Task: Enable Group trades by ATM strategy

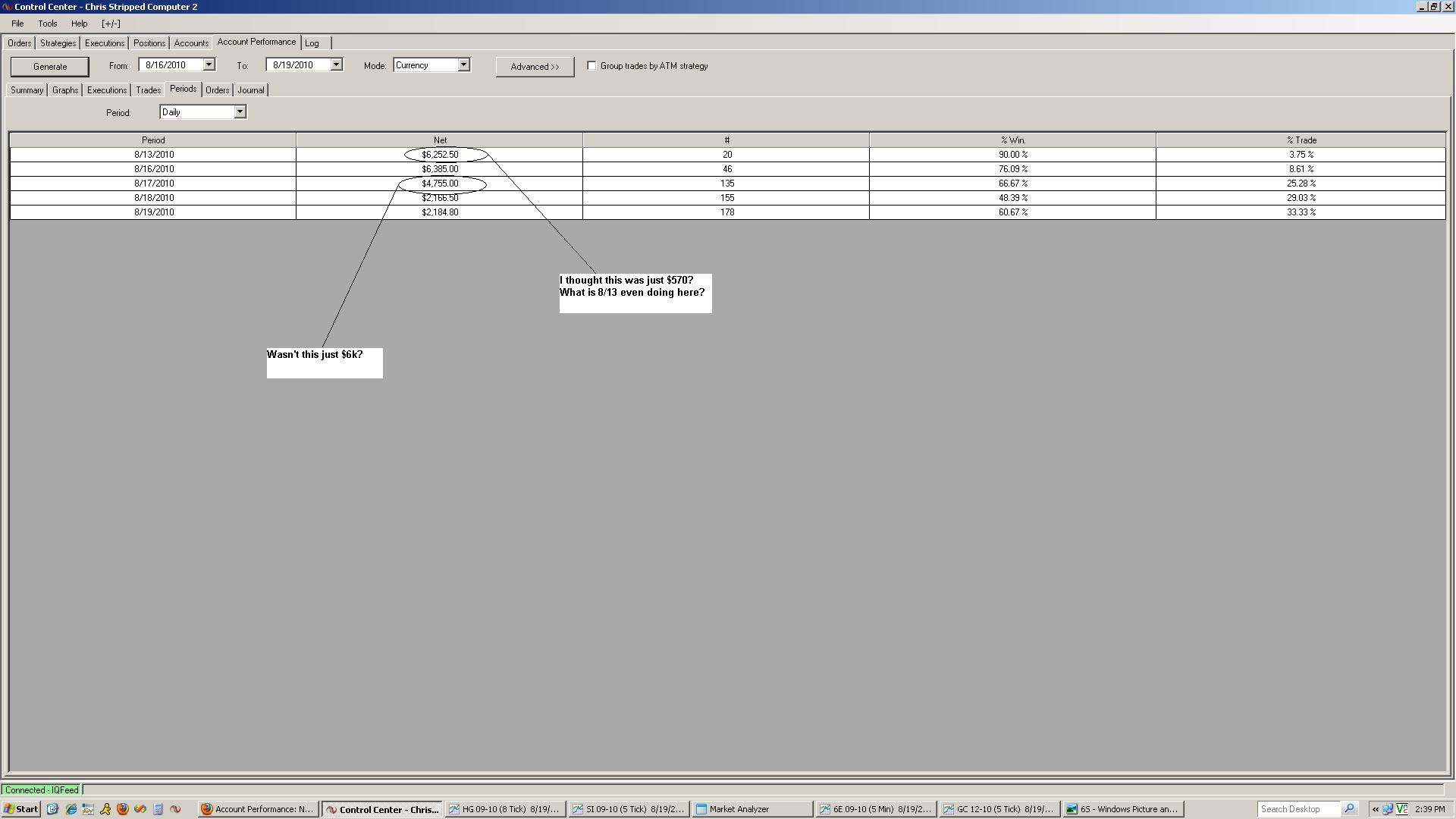Action: (591, 66)
